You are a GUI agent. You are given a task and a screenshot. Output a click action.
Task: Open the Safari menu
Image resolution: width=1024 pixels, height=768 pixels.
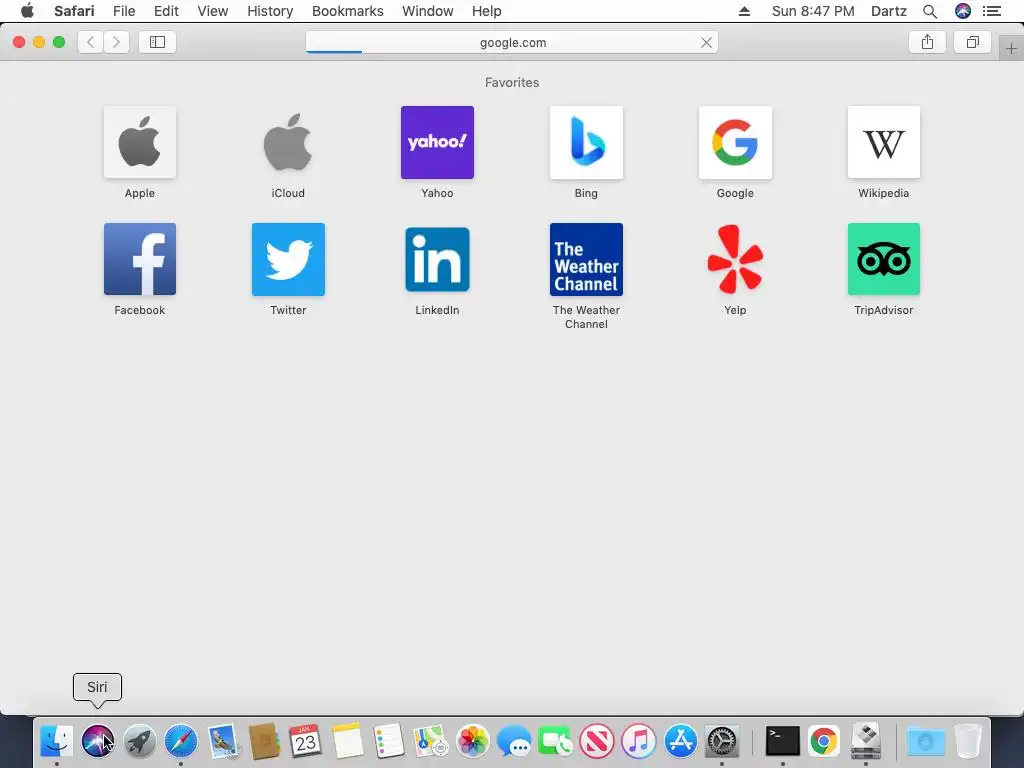click(74, 11)
